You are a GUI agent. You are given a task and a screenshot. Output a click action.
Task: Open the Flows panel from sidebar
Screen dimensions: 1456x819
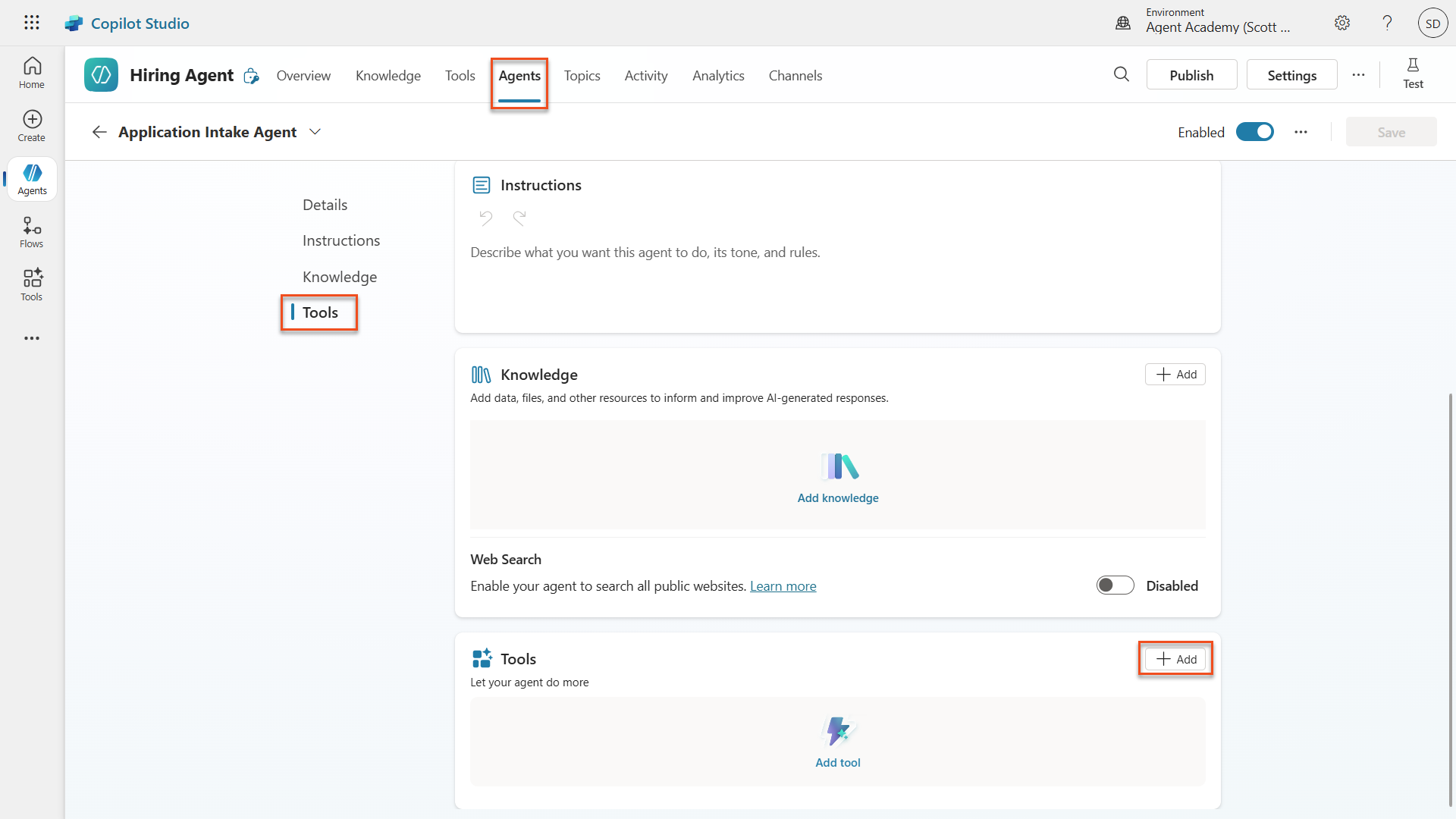click(x=31, y=232)
